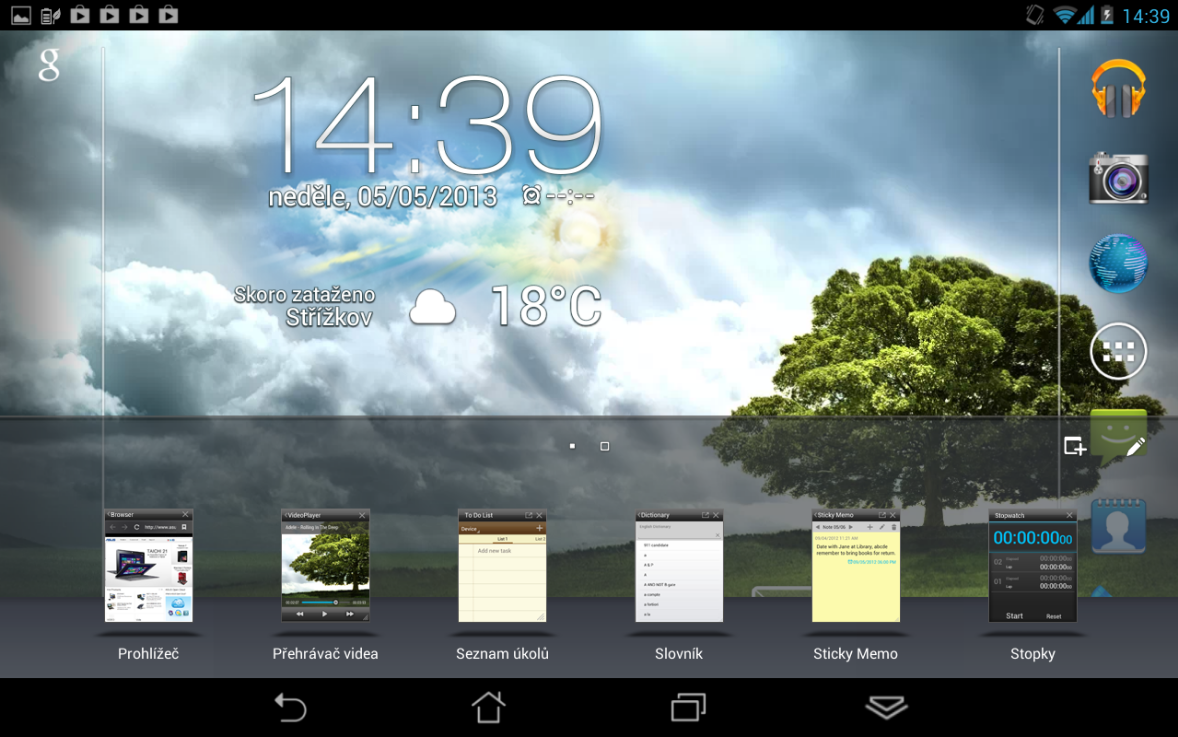1178x737 pixels.
Task: Open the globe Browser app icon
Action: pyautogui.click(x=1118, y=264)
